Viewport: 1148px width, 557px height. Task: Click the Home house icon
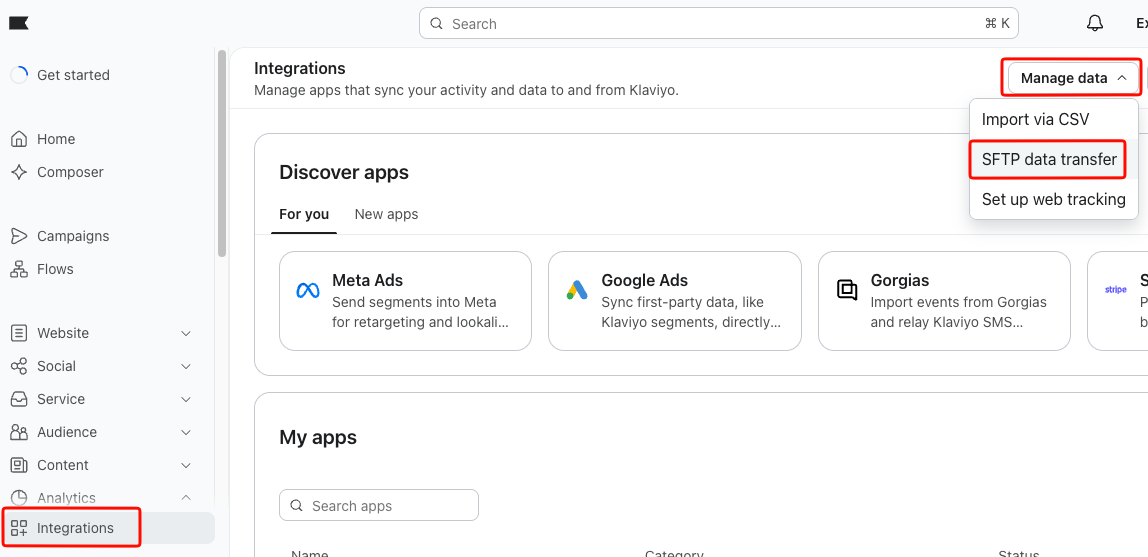point(19,139)
